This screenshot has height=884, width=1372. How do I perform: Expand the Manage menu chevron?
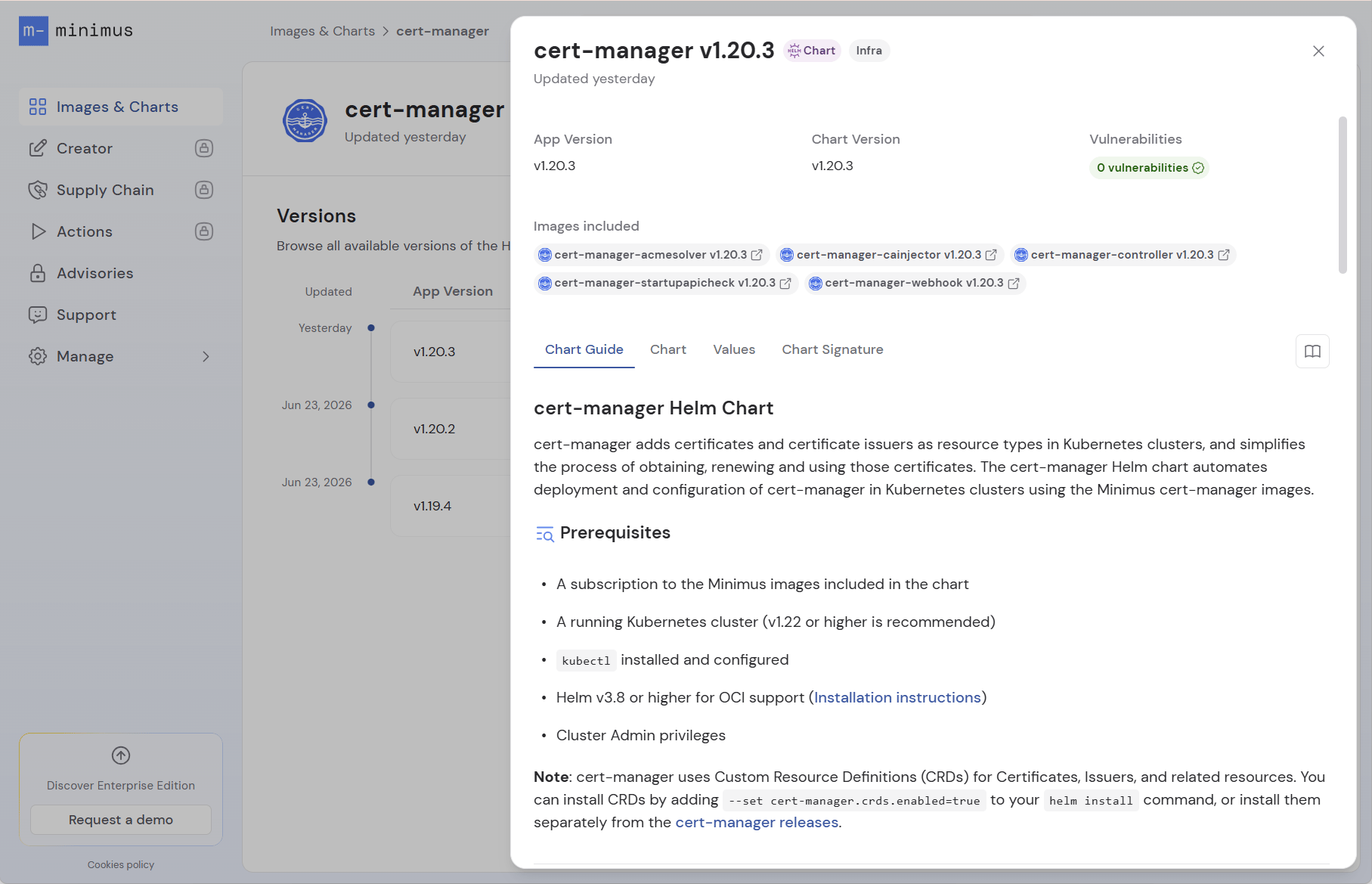(206, 356)
